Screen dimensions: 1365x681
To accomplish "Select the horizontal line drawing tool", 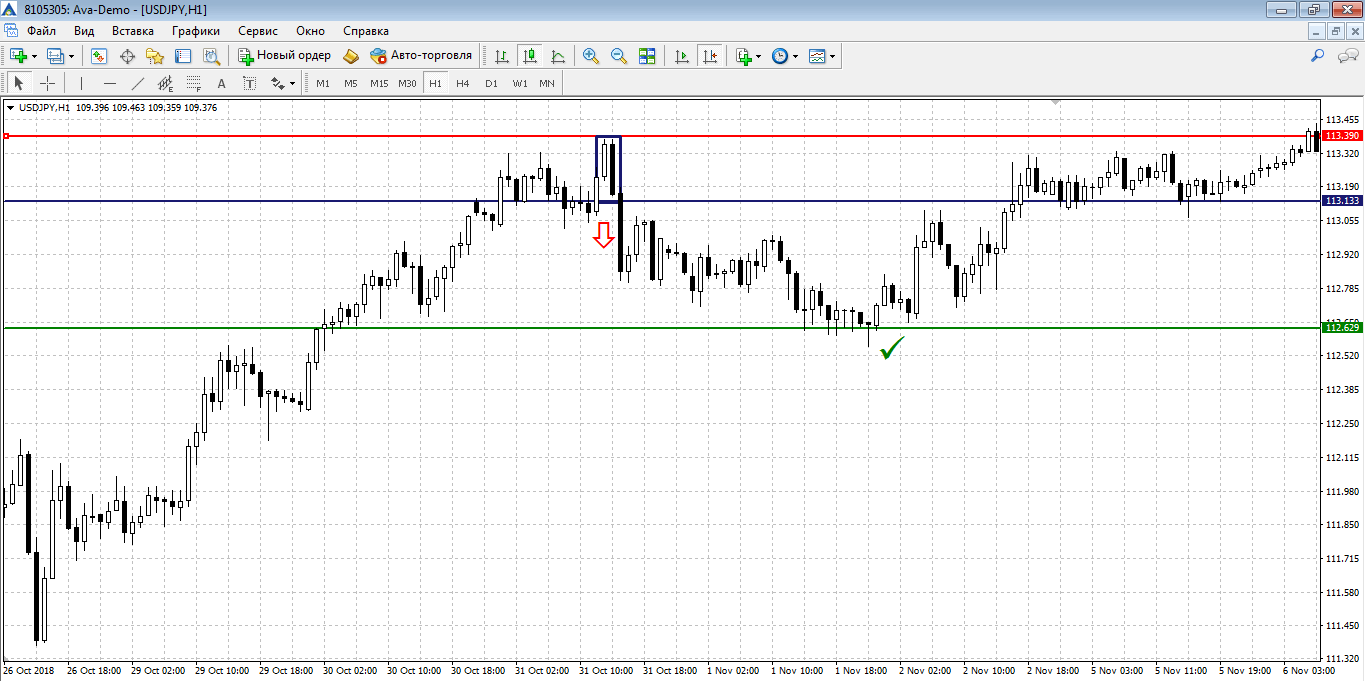I will point(110,83).
